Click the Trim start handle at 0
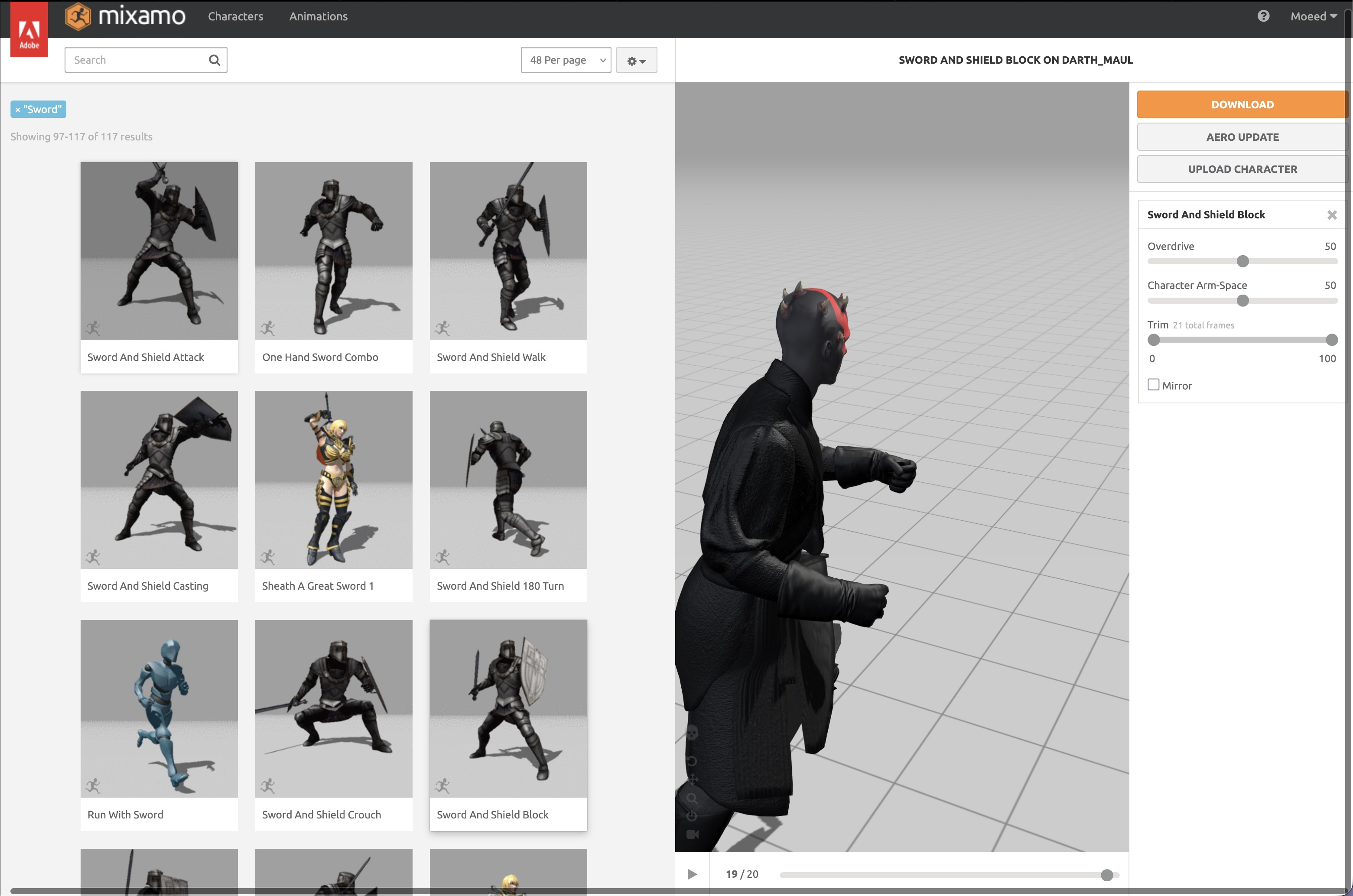Screen dimensions: 1353x896 tap(1154, 340)
